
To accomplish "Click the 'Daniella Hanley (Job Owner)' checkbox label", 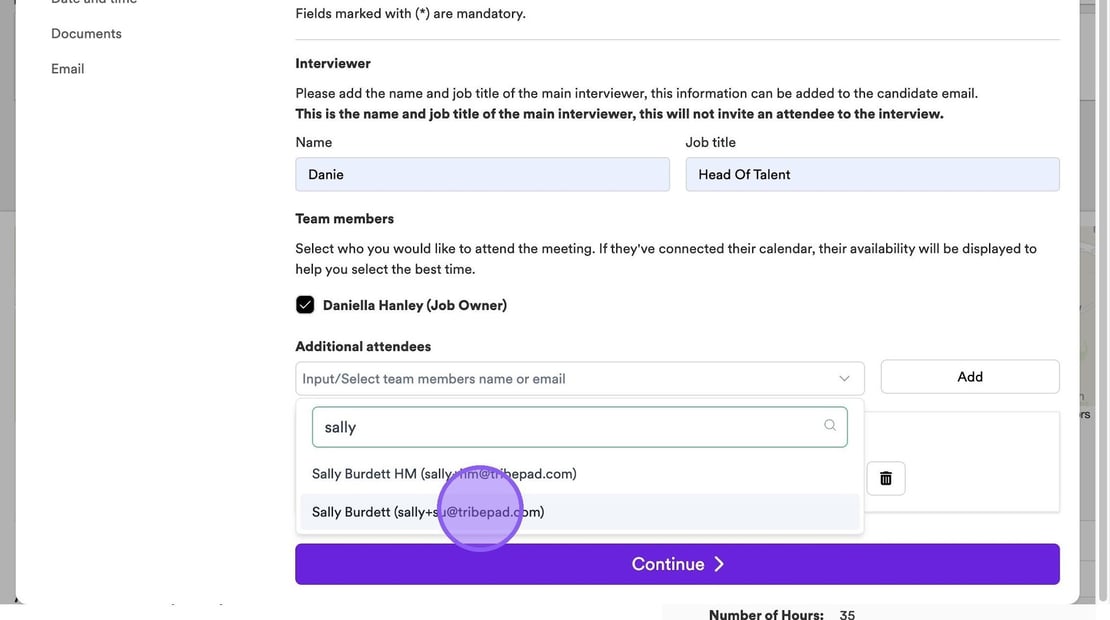I will coord(414,305).
